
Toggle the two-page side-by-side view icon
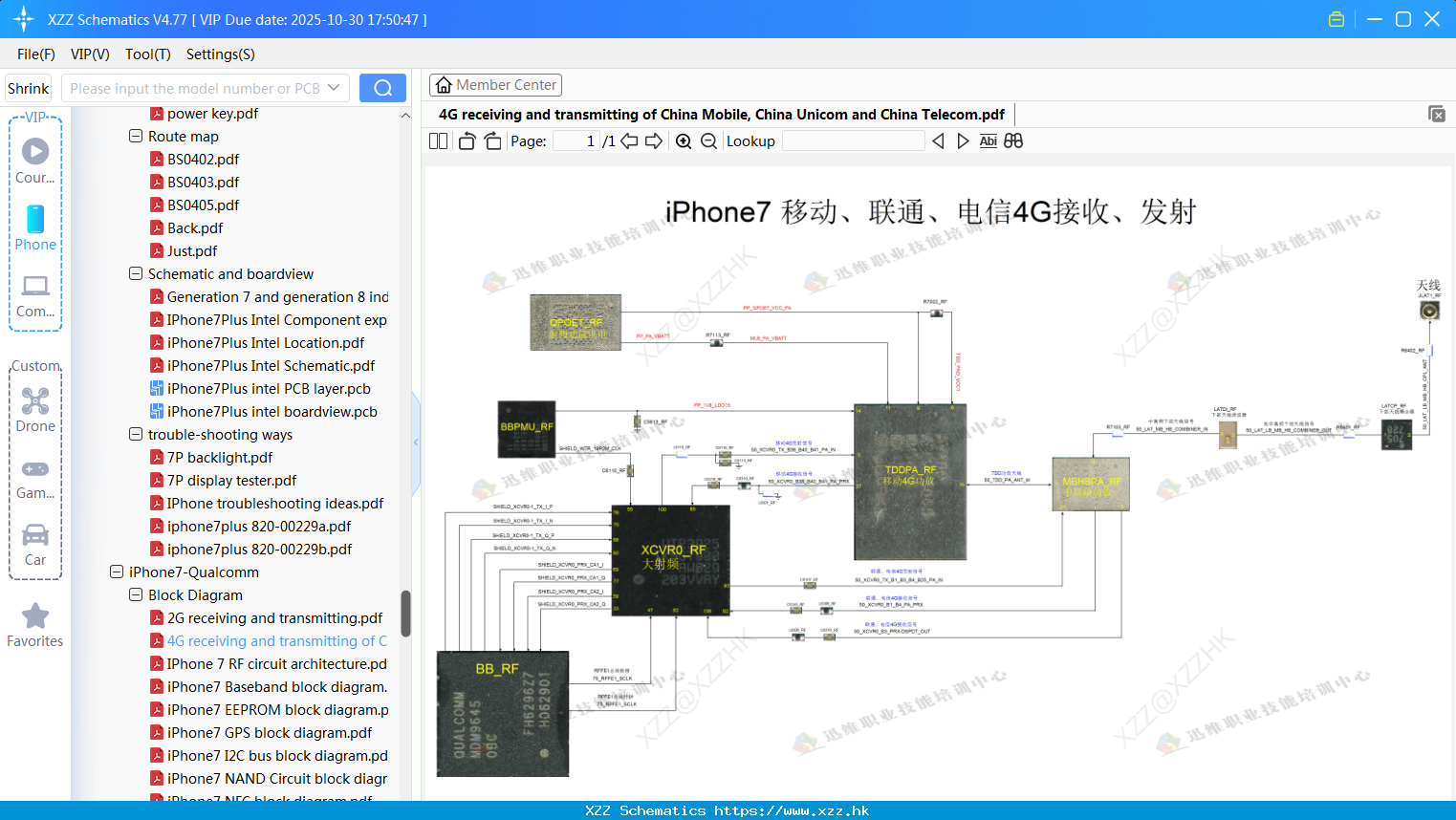(438, 140)
